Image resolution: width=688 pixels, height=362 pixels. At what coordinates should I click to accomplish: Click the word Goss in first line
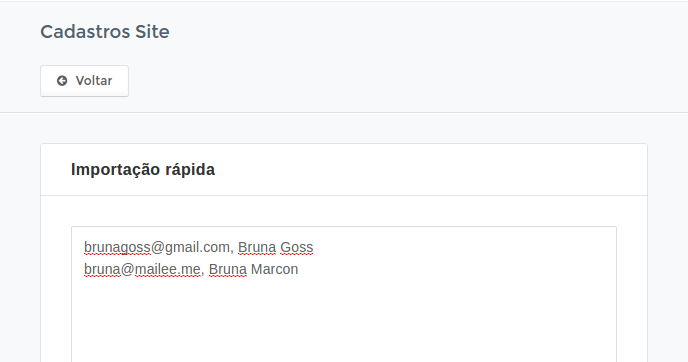(297, 247)
